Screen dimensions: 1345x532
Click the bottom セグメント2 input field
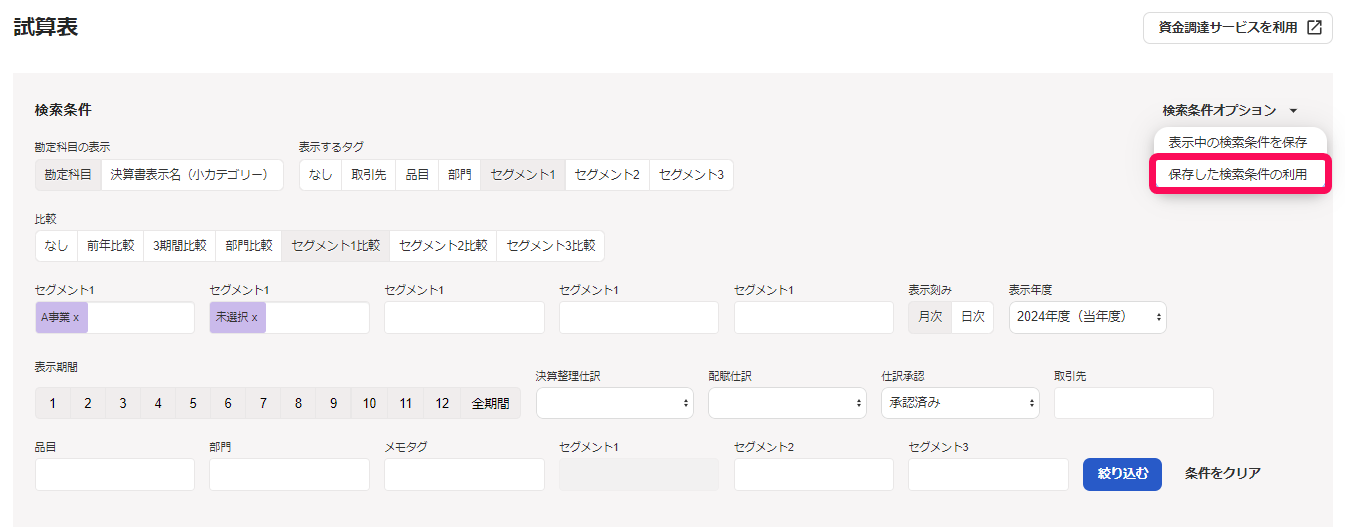(x=814, y=474)
